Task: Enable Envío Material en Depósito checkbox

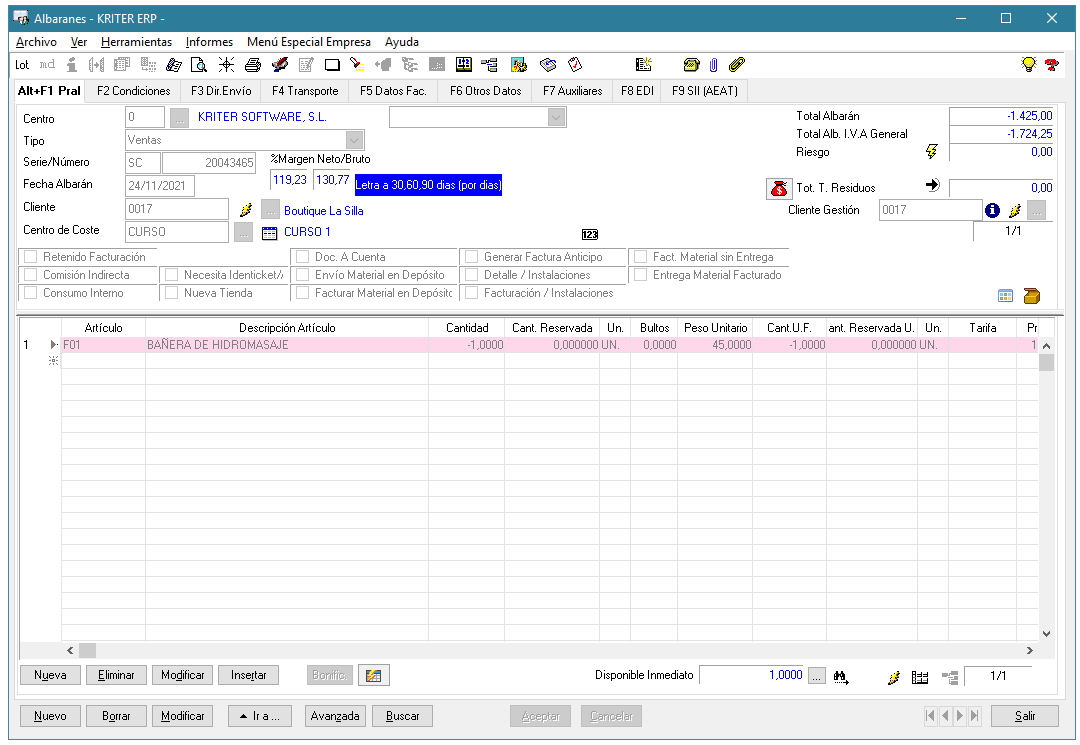Action: pyautogui.click(x=302, y=275)
